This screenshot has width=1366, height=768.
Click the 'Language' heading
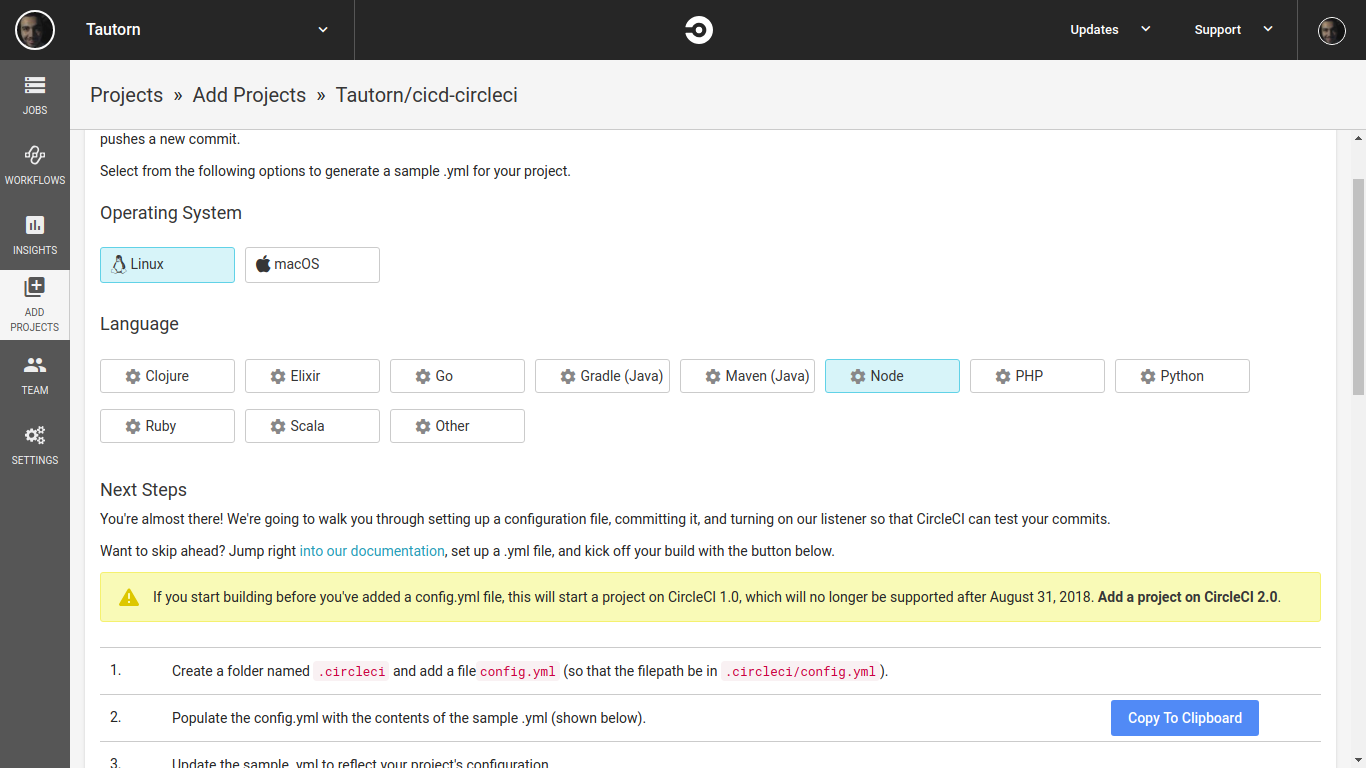(140, 324)
